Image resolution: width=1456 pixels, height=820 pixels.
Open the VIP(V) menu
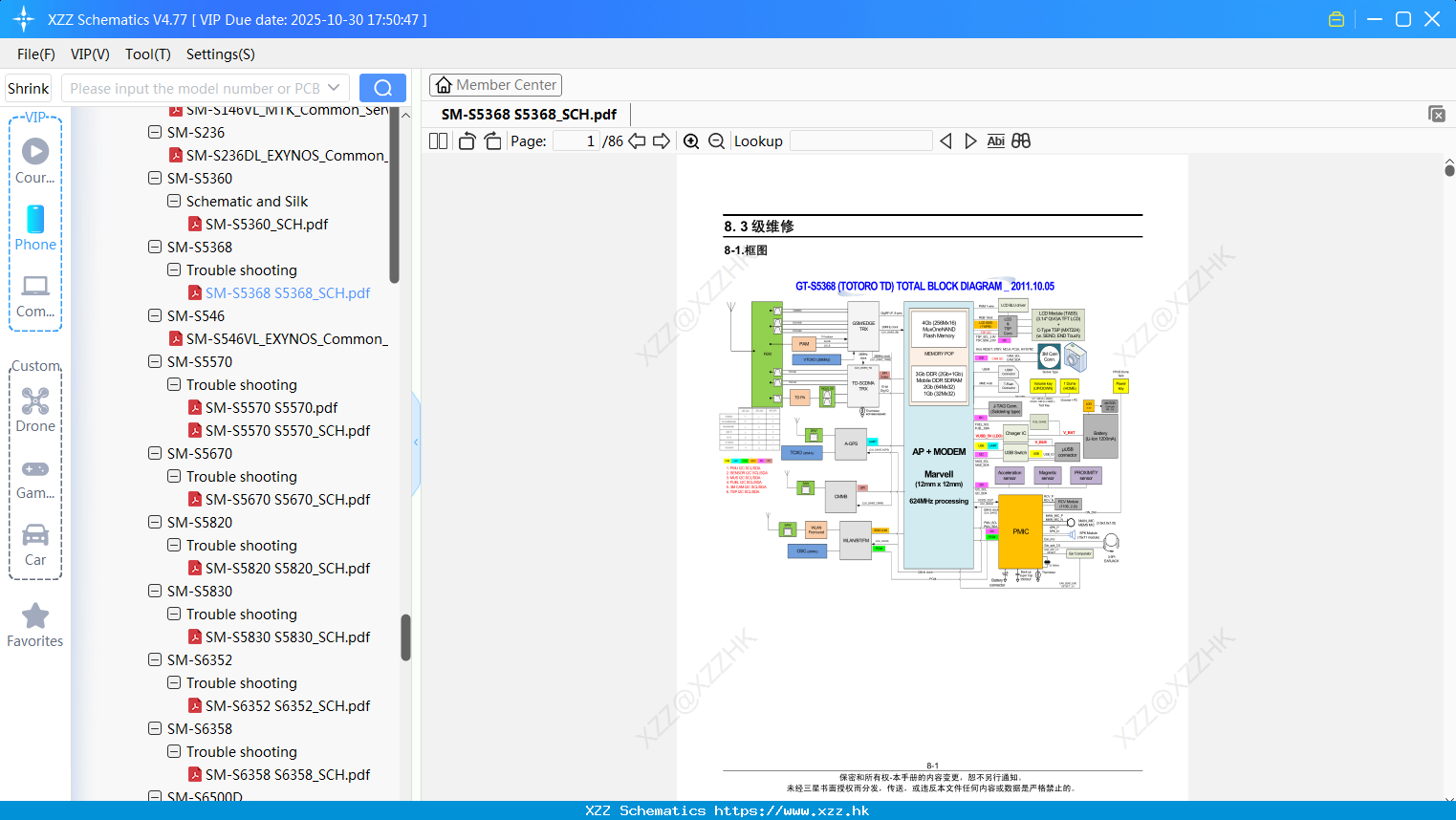[90, 54]
